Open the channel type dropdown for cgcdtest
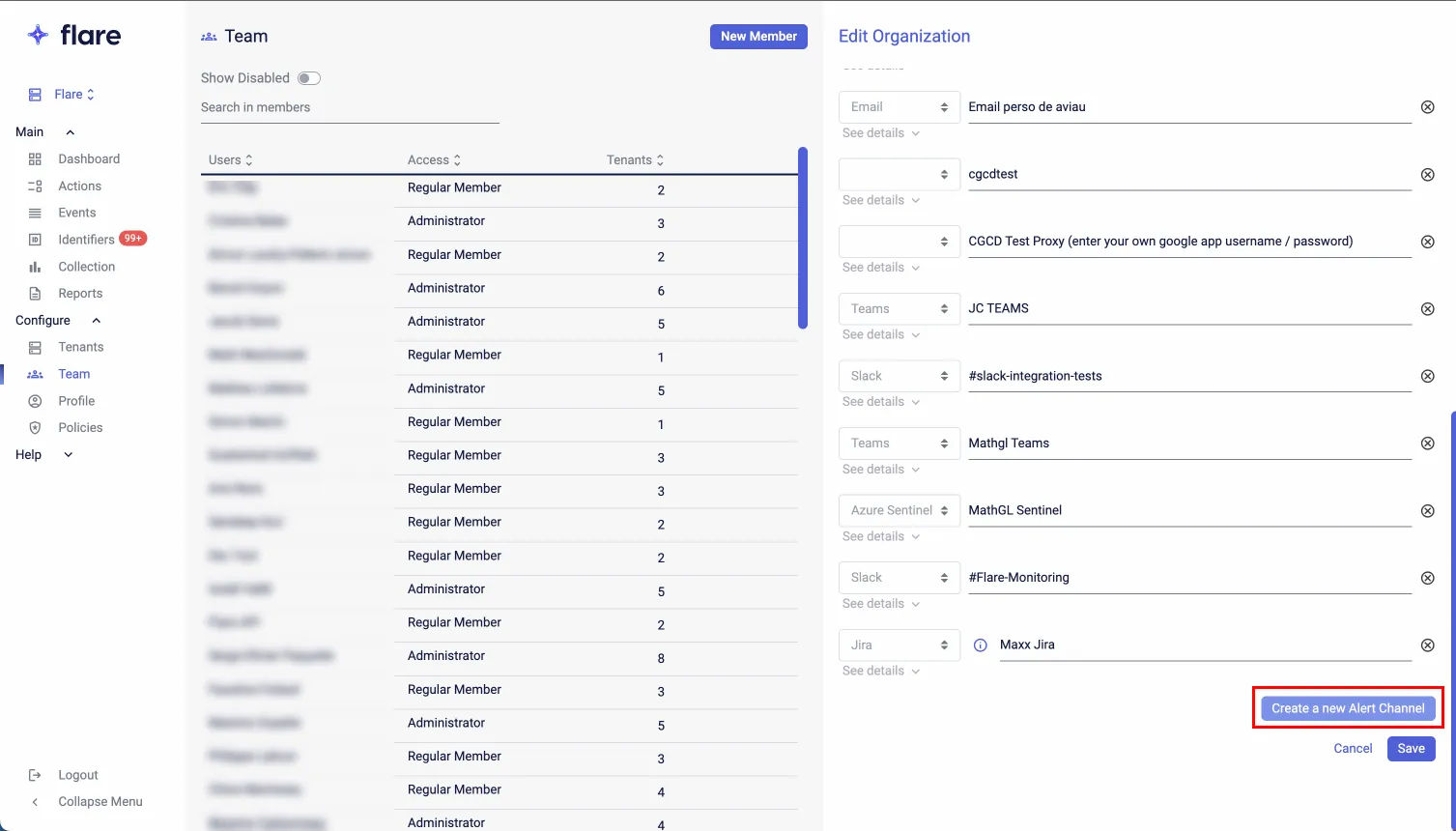Viewport: 1456px width, 831px height. [x=899, y=174]
